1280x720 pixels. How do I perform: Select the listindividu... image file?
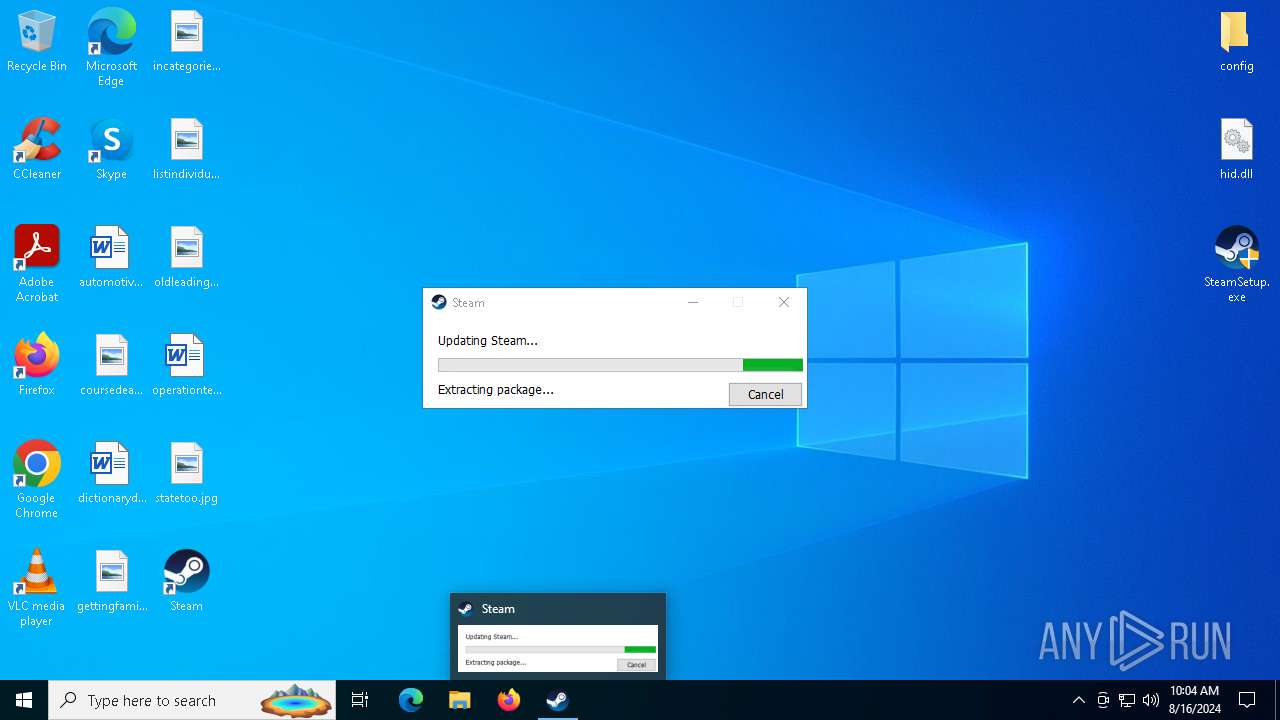click(x=186, y=150)
